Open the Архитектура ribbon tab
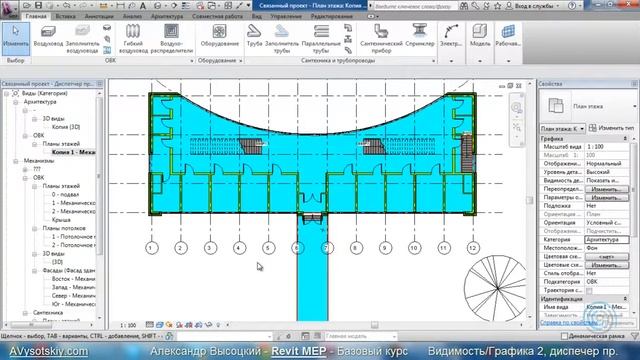This screenshot has width=640, height=360. click(167, 16)
